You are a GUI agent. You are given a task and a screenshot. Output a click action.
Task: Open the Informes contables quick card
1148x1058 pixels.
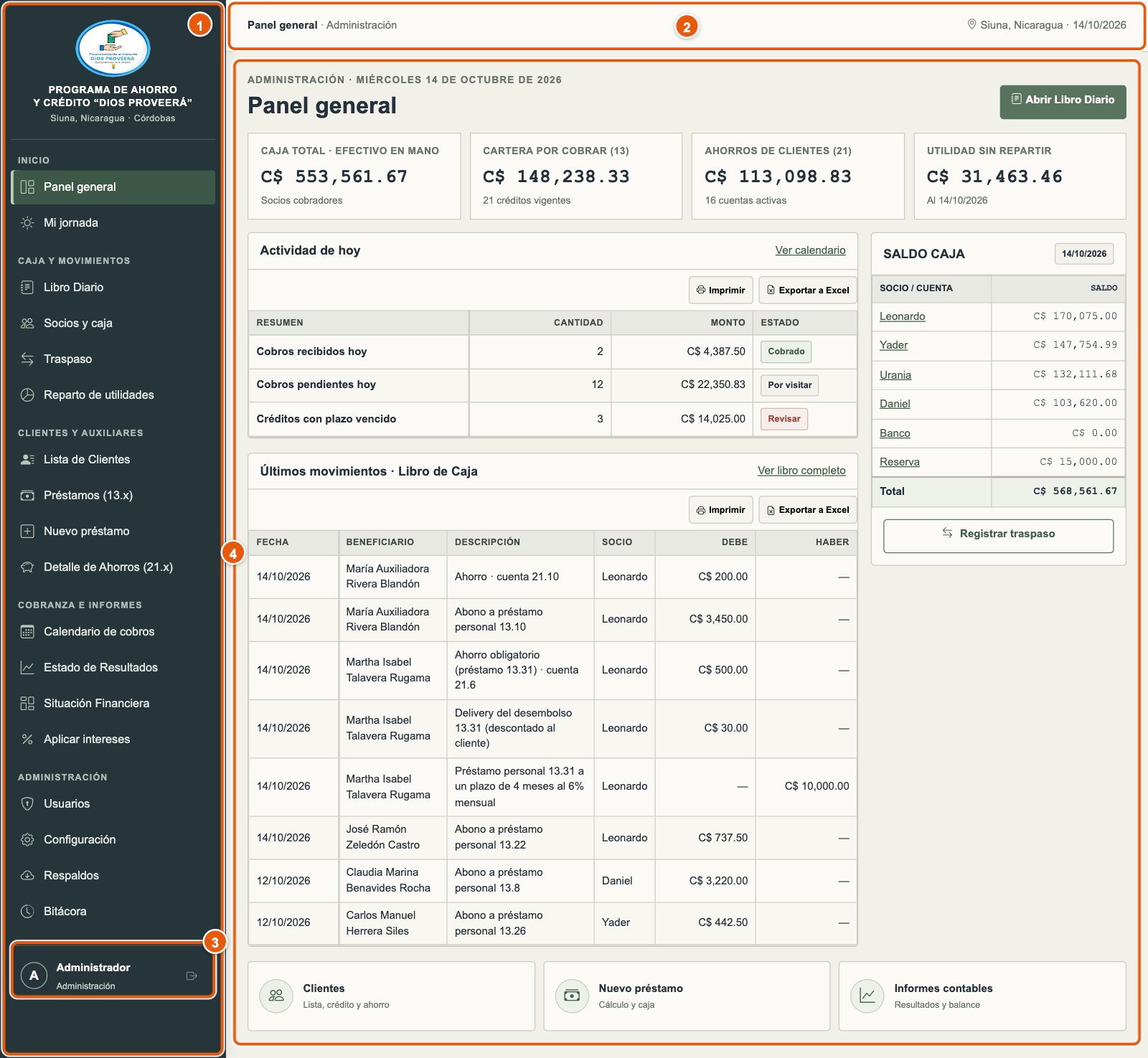pyautogui.click(x=982, y=996)
